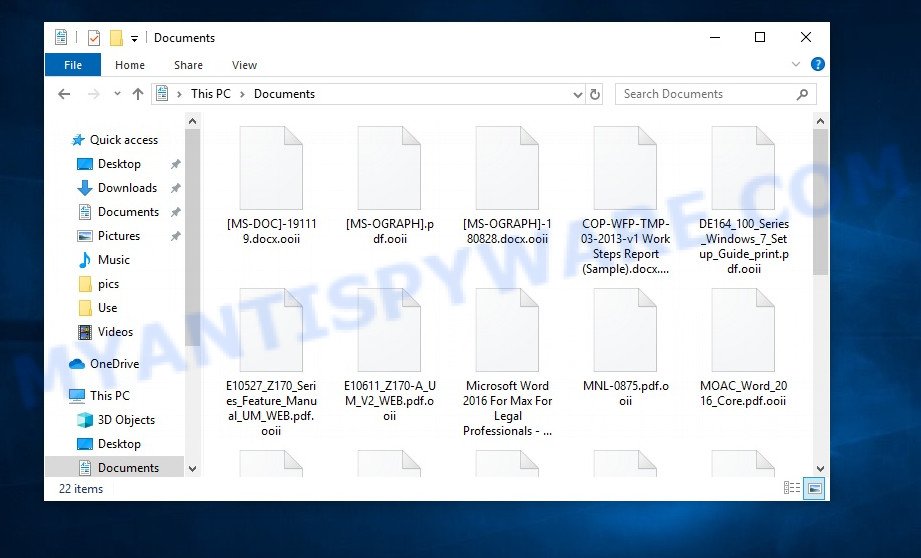The image size is (921, 558).
Task: Click the title bar document icon
Action: point(60,38)
